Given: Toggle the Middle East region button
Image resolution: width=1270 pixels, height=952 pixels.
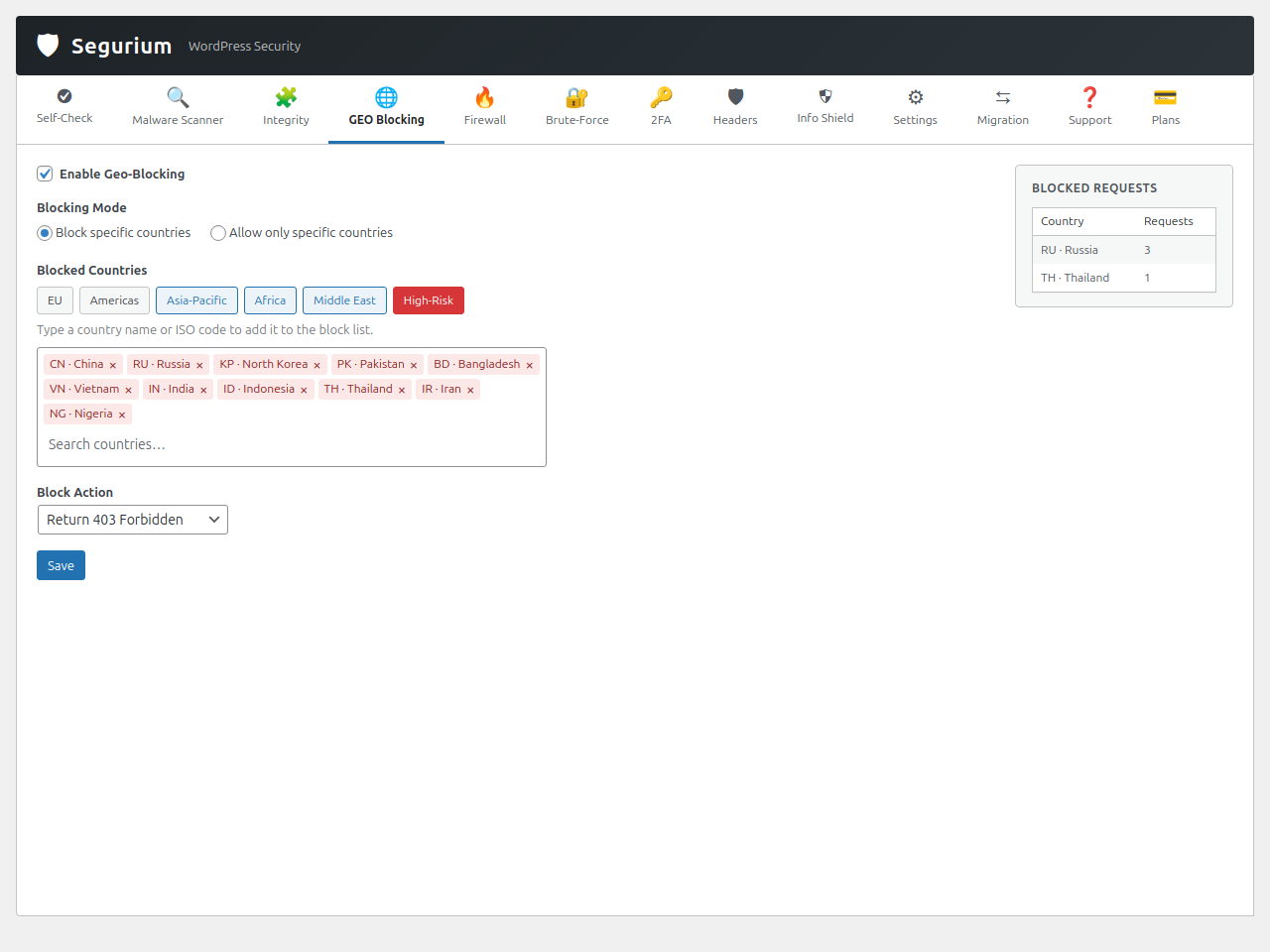Looking at the screenshot, I should click(344, 300).
